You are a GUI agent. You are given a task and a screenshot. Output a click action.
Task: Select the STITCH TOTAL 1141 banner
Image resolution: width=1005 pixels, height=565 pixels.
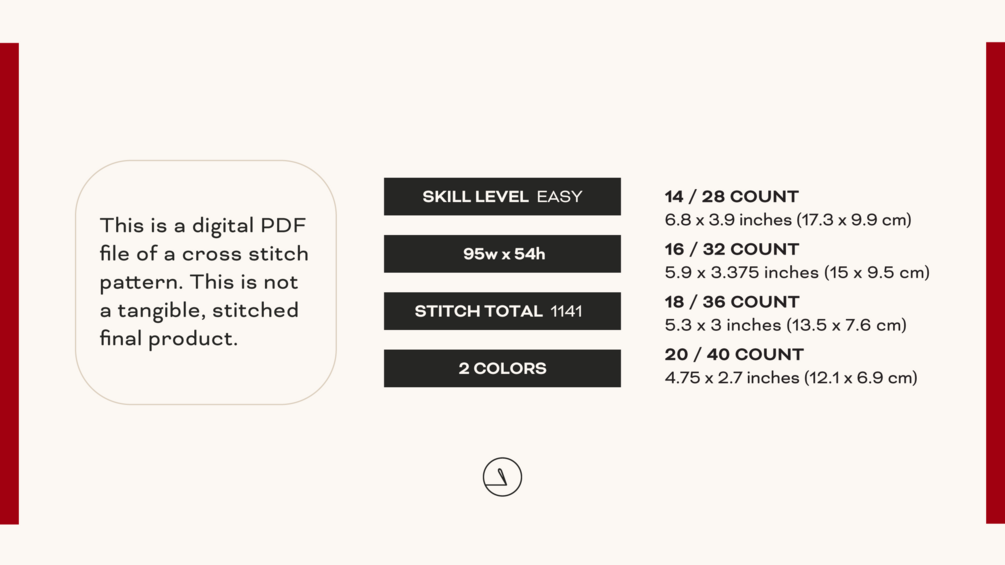coord(502,311)
